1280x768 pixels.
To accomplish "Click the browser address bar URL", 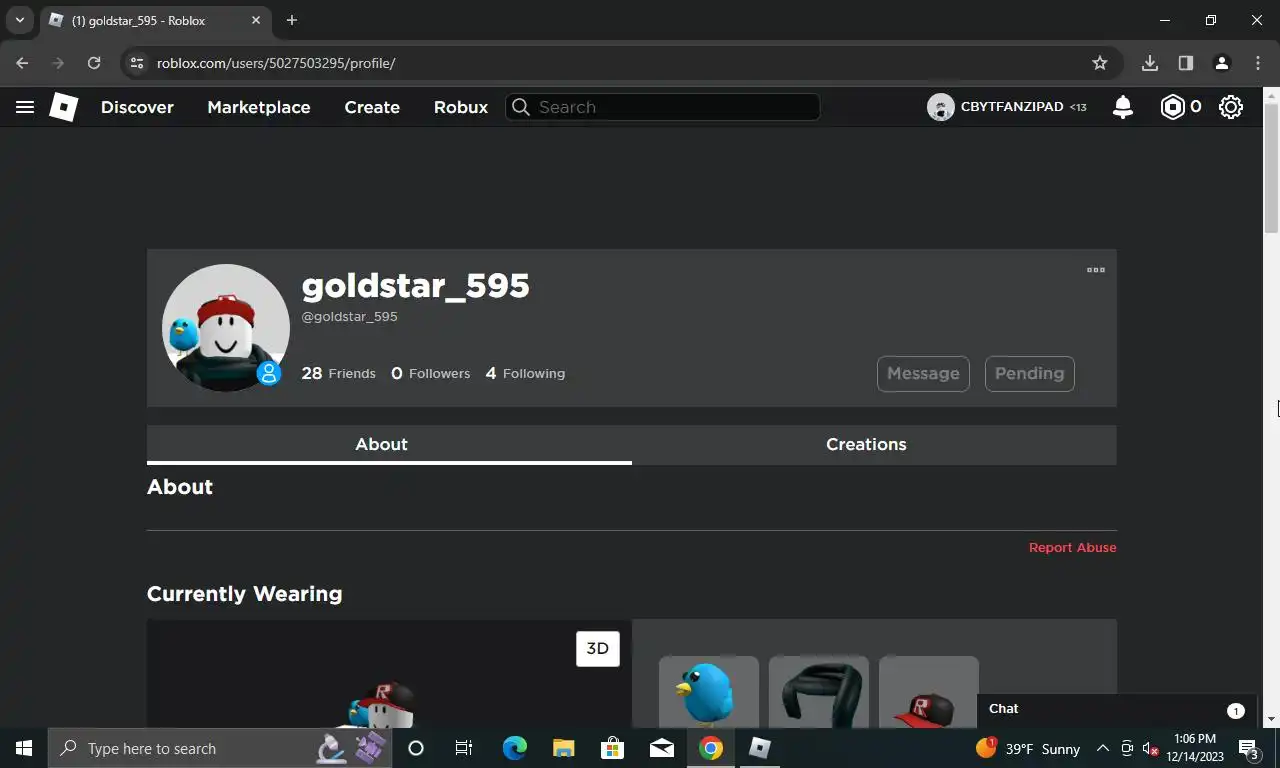I will tap(276, 63).
